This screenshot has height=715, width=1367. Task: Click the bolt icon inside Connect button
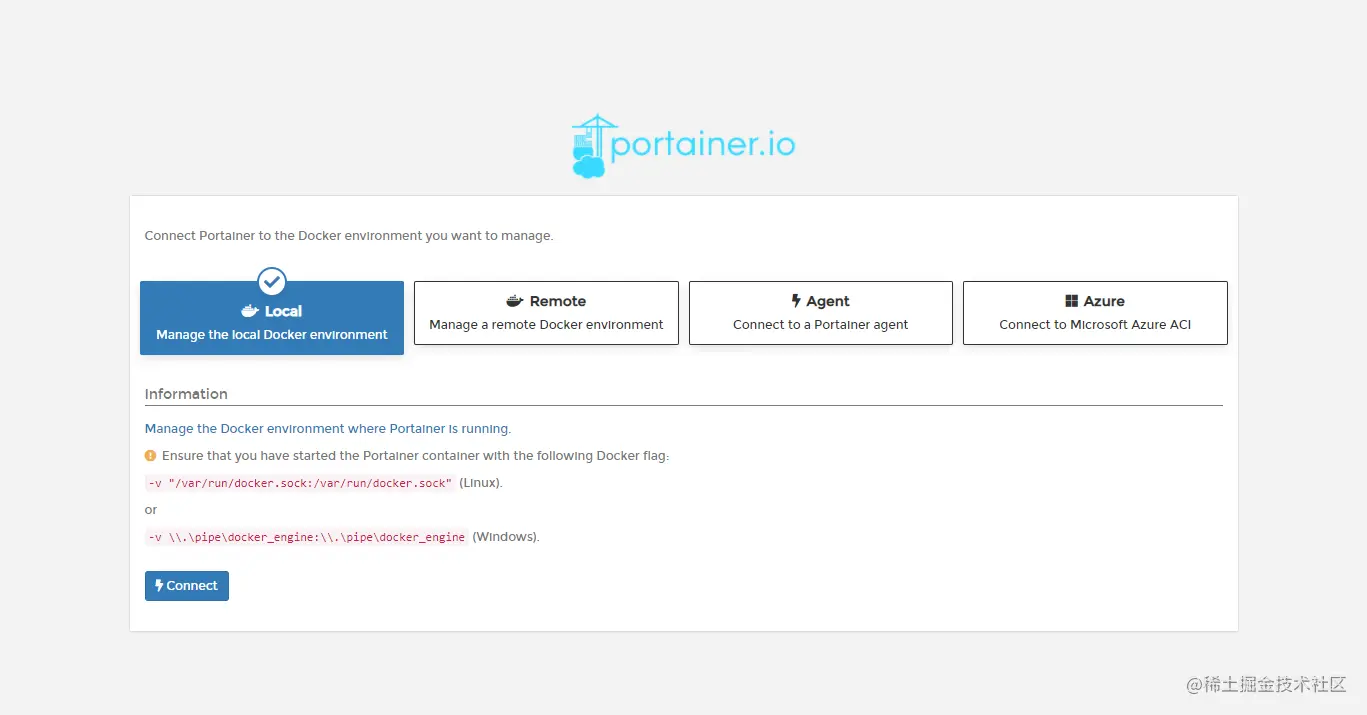pos(159,585)
